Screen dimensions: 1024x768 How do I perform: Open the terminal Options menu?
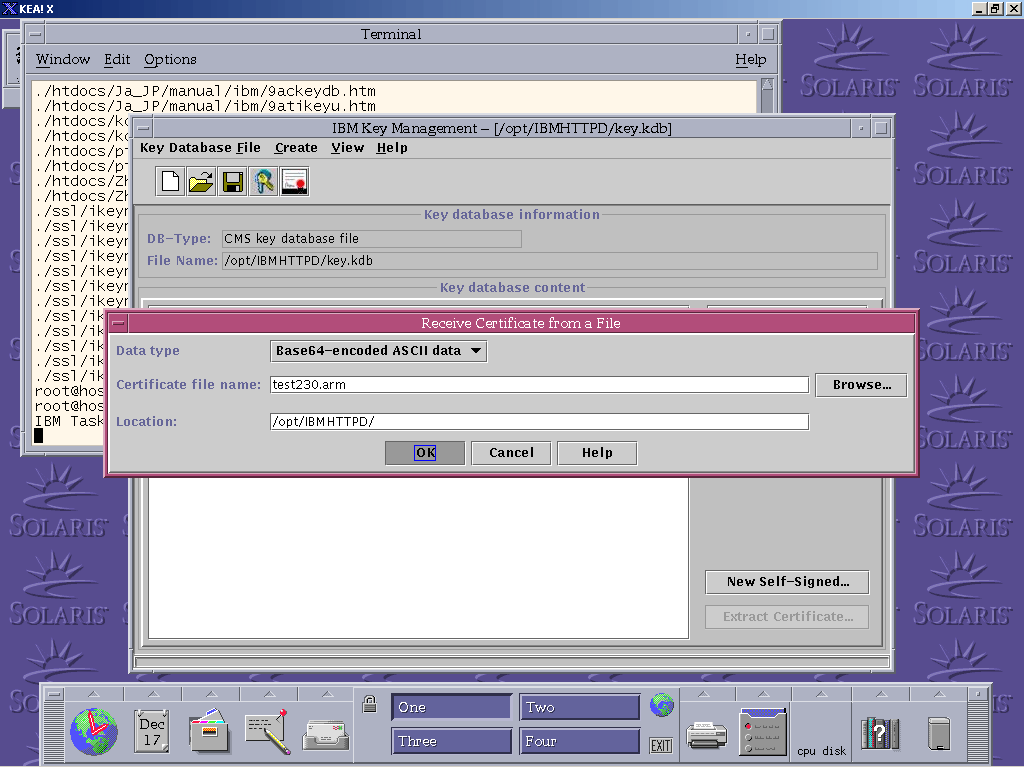point(170,60)
